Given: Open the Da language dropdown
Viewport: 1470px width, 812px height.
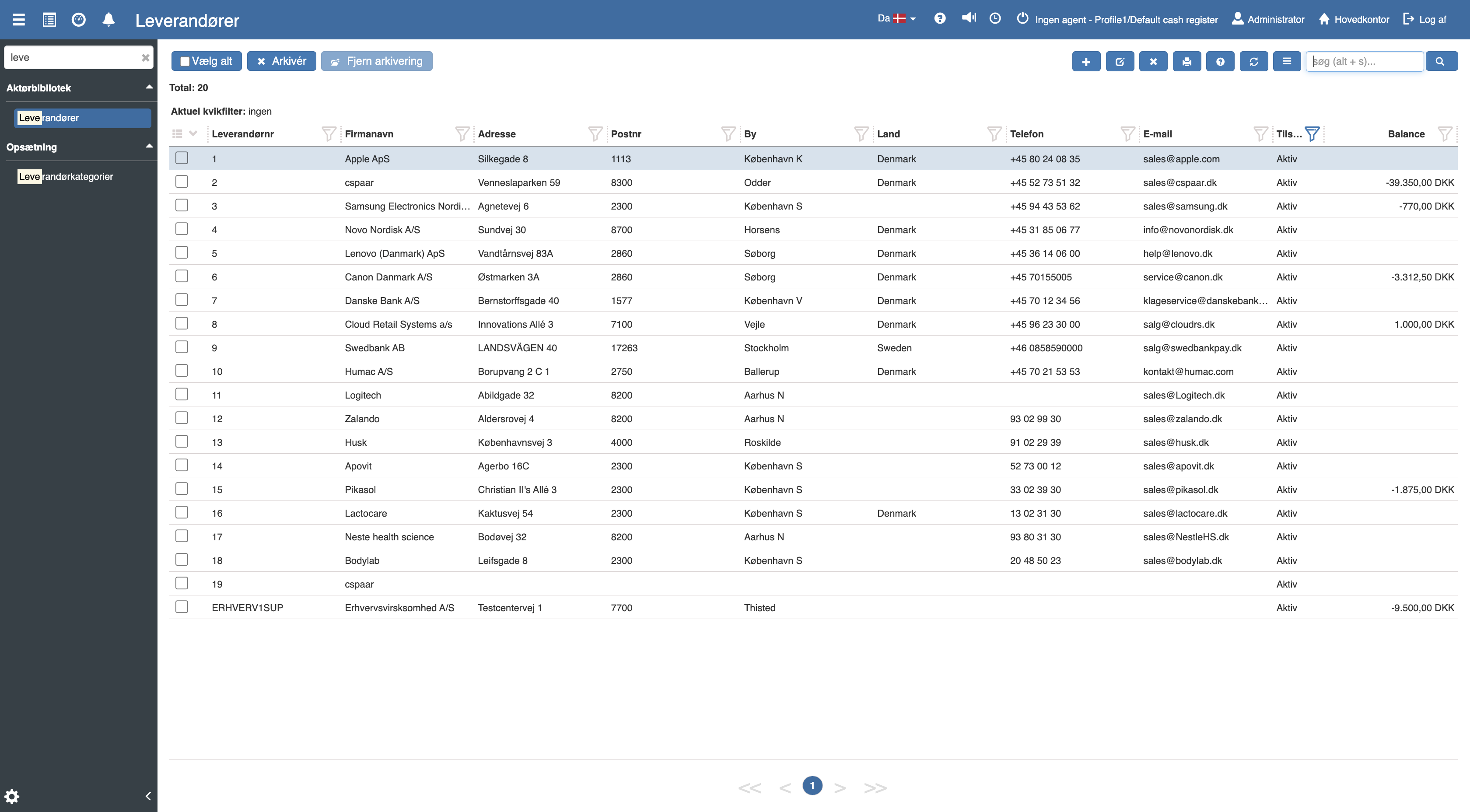Looking at the screenshot, I should coord(896,19).
